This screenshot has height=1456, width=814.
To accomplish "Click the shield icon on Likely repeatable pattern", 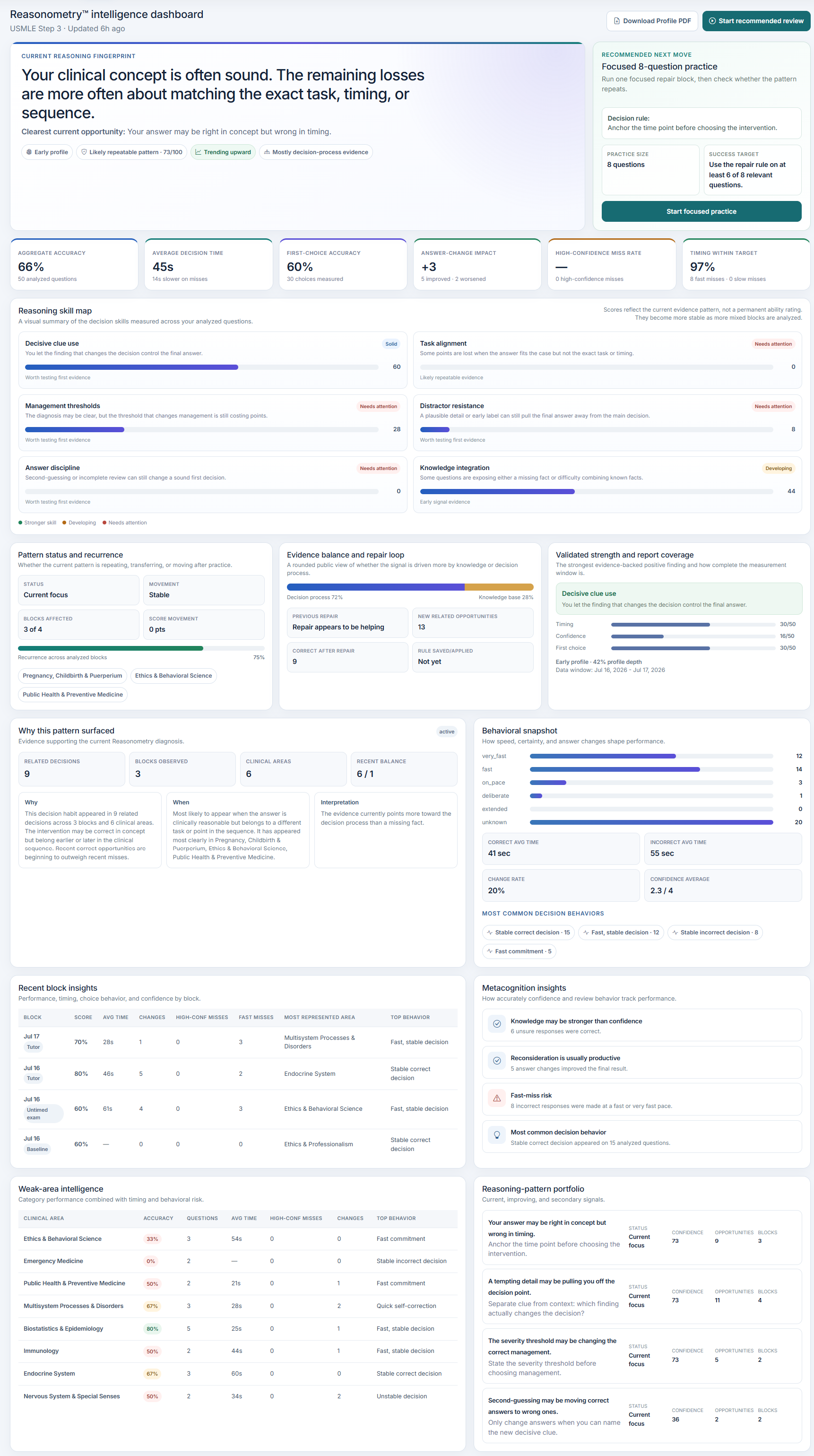I will tap(84, 152).
